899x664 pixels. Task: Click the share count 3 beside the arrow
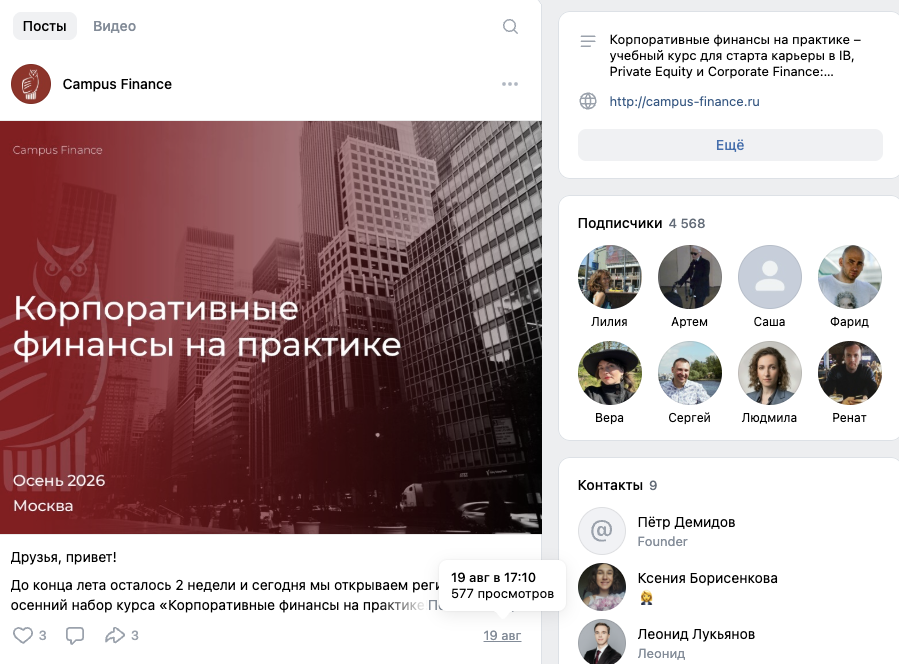click(135, 635)
